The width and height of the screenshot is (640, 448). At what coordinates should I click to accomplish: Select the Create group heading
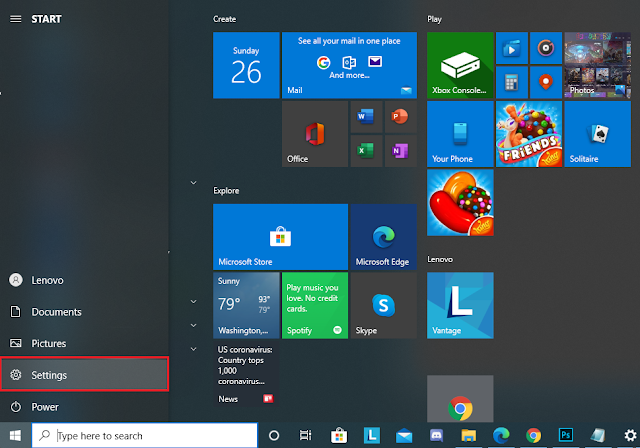coord(224,19)
